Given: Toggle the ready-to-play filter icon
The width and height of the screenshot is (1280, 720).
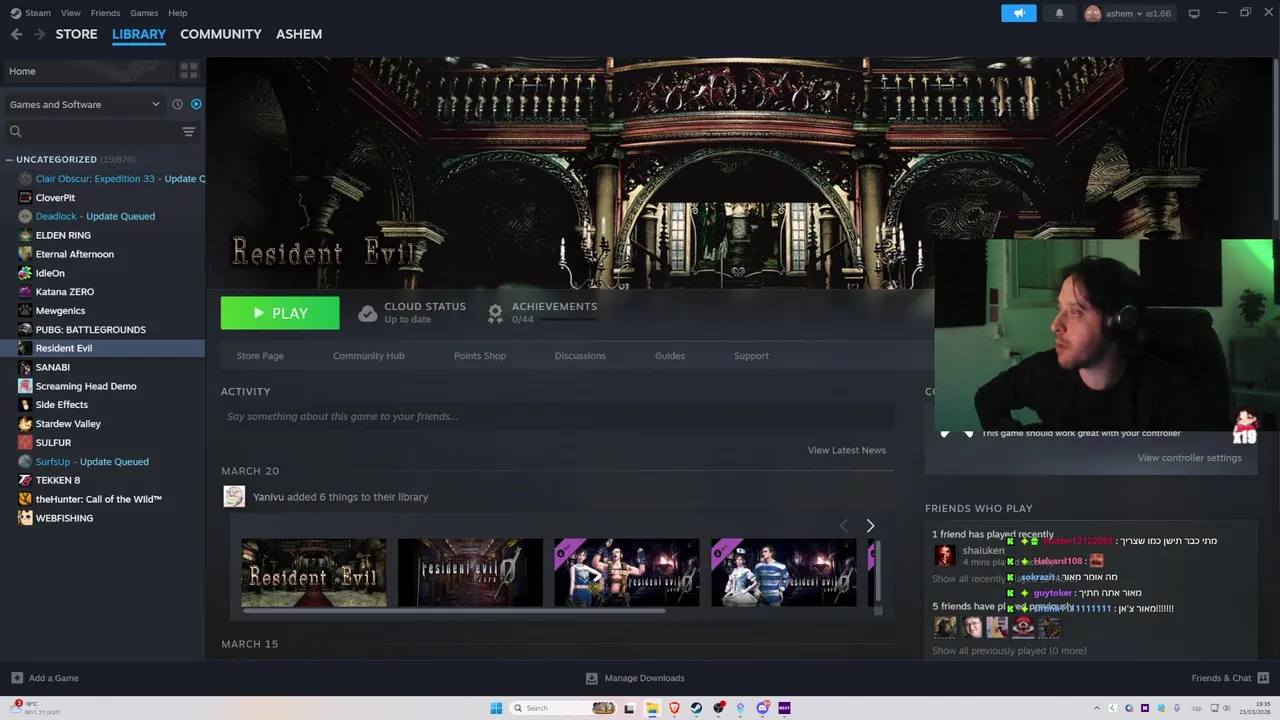Looking at the screenshot, I should (x=196, y=104).
